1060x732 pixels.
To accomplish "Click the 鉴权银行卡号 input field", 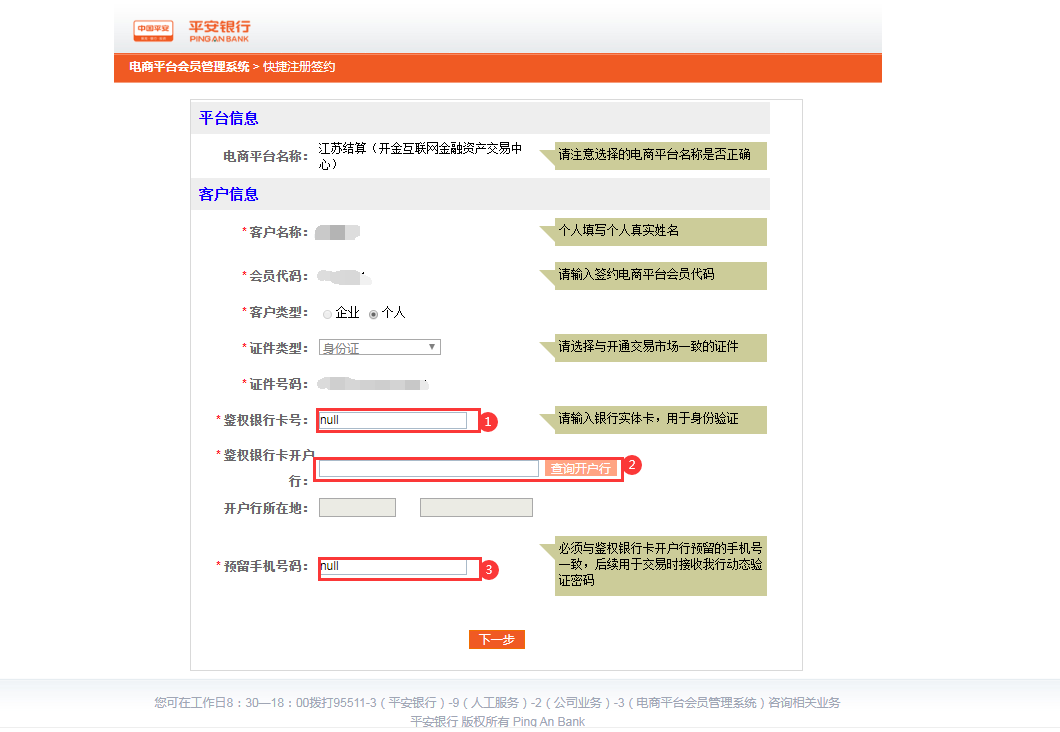I will 393,420.
